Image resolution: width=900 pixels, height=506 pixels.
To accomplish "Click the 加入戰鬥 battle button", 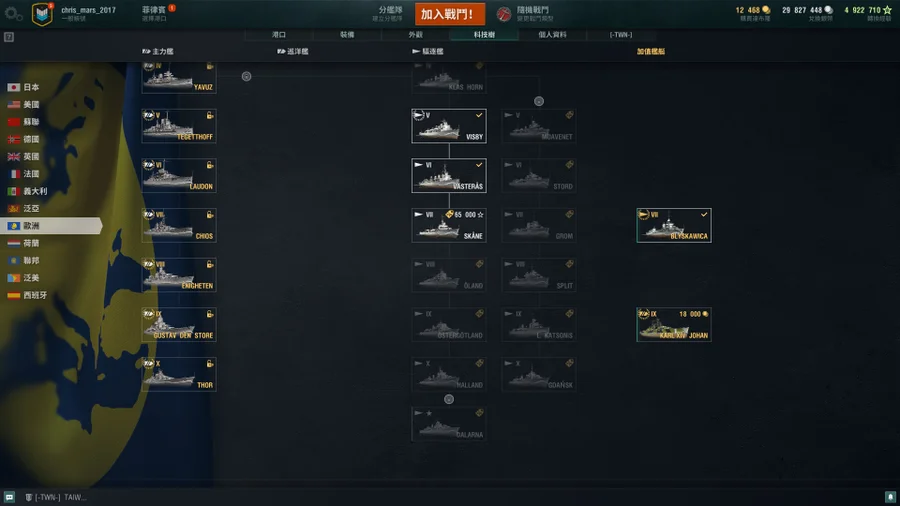I will coord(450,14).
